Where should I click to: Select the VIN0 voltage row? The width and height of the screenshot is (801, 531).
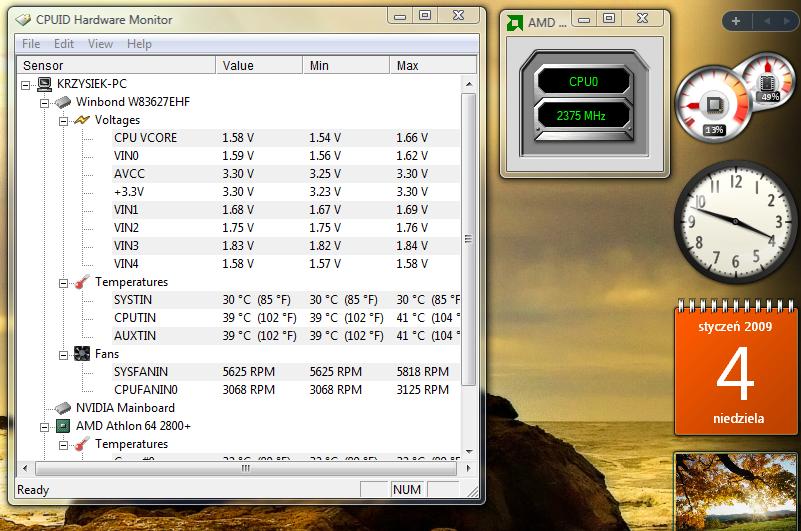[x=286, y=156]
